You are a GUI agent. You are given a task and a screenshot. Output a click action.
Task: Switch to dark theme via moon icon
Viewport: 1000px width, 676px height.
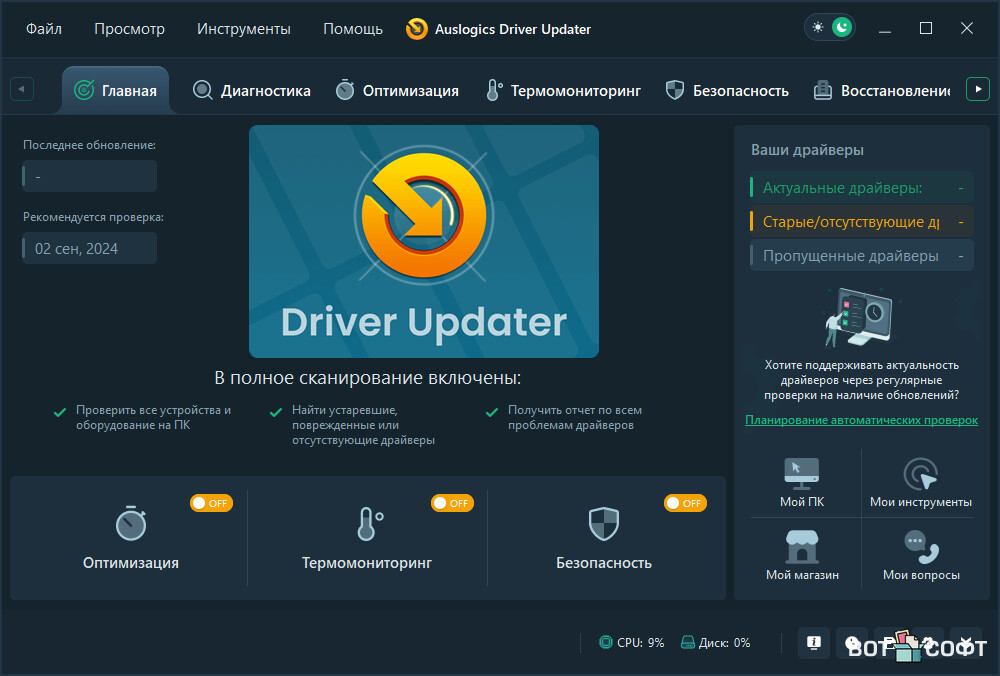pyautogui.click(x=842, y=27)
